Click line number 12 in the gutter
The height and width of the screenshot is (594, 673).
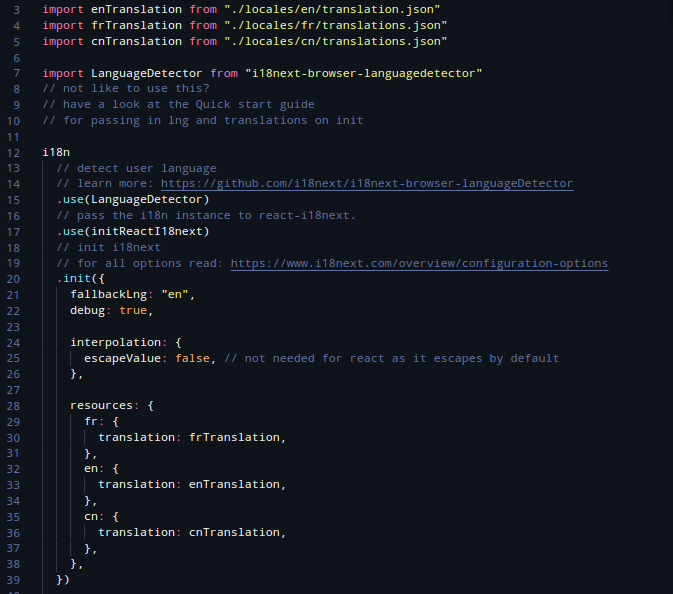pyautogui.click(x=13, y=153)
